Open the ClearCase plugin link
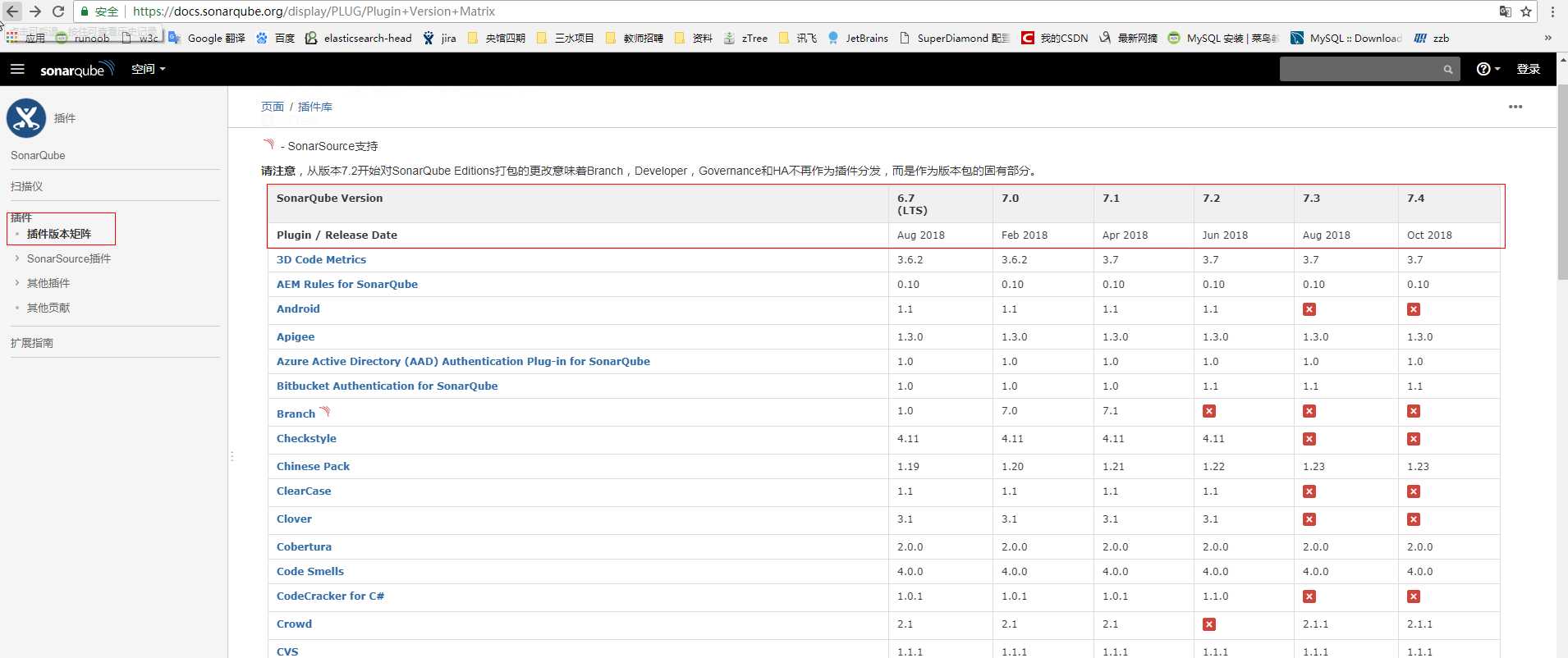 point(304,491)
